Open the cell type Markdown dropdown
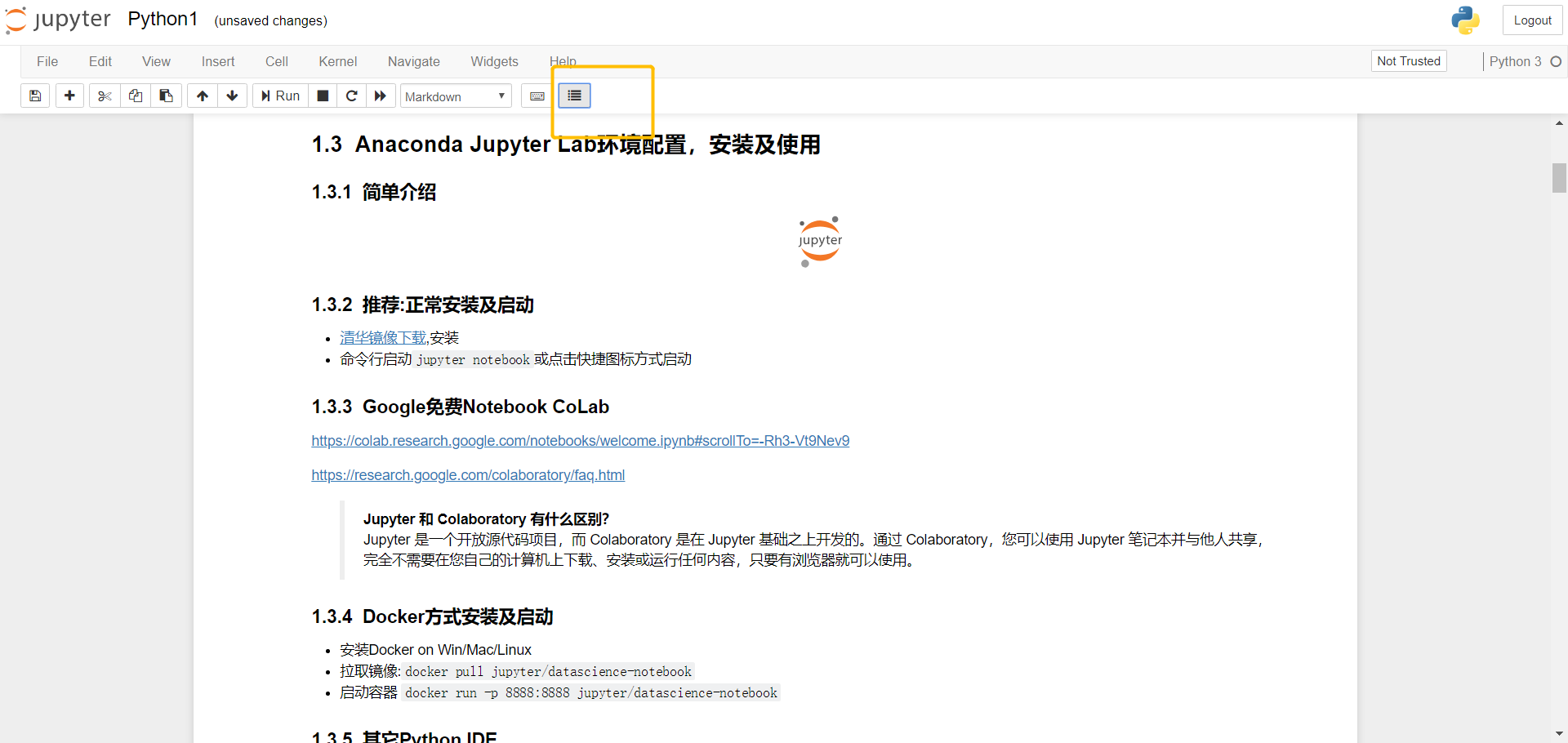This screenshot has height=743, width=1568. (456, 96)
